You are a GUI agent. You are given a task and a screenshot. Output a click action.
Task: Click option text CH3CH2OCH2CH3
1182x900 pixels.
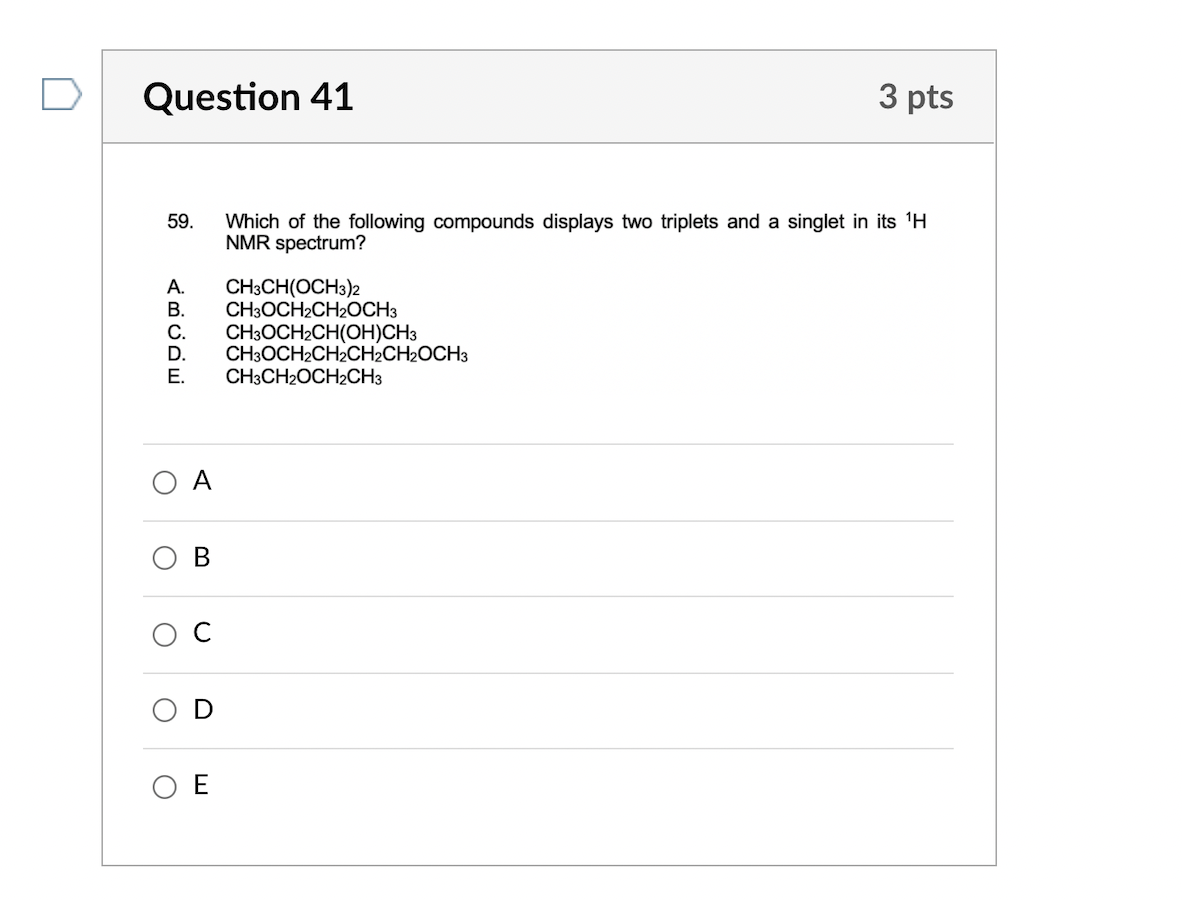click(302, 378)
